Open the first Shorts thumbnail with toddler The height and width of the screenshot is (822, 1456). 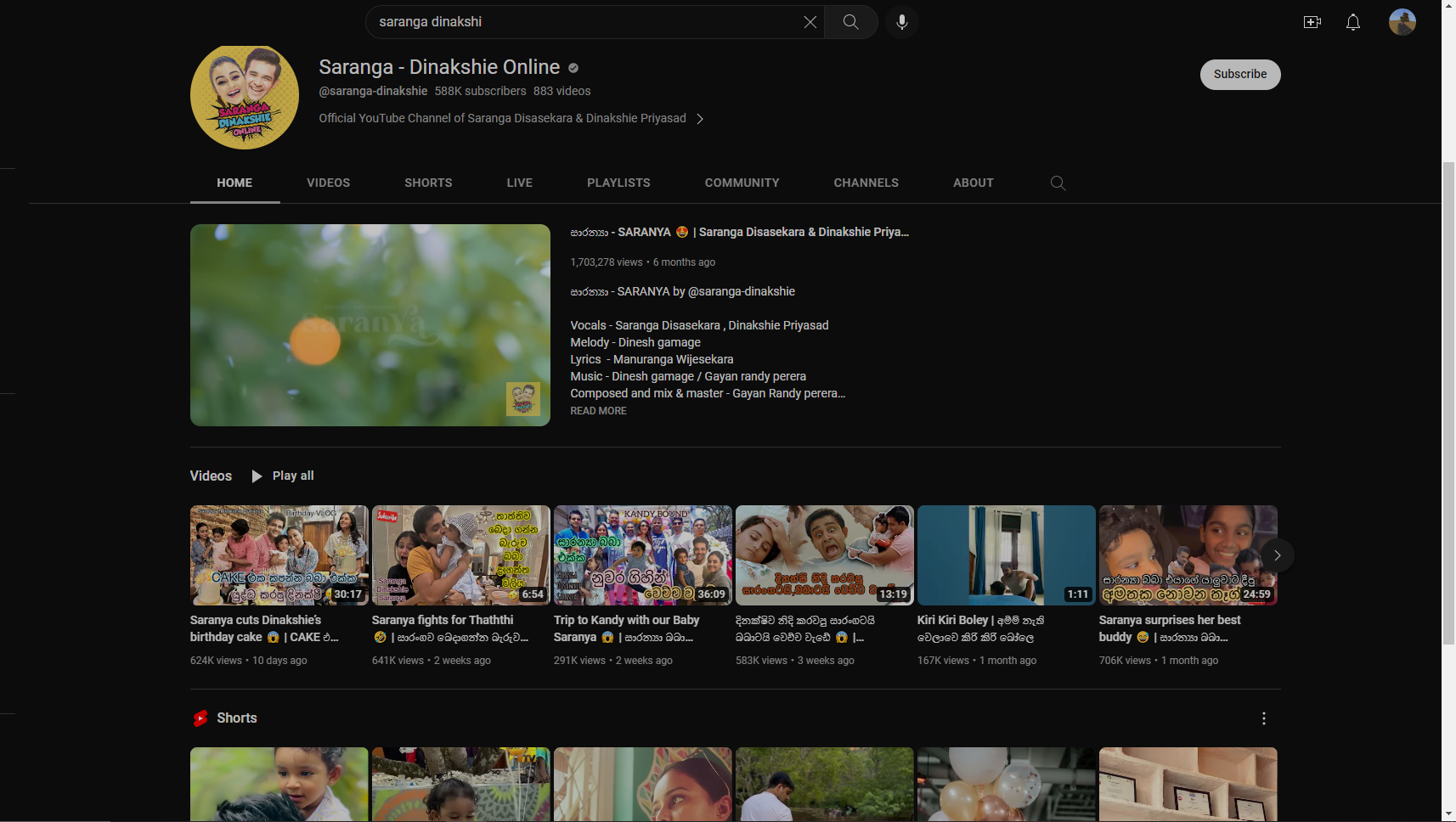(279, 785)
